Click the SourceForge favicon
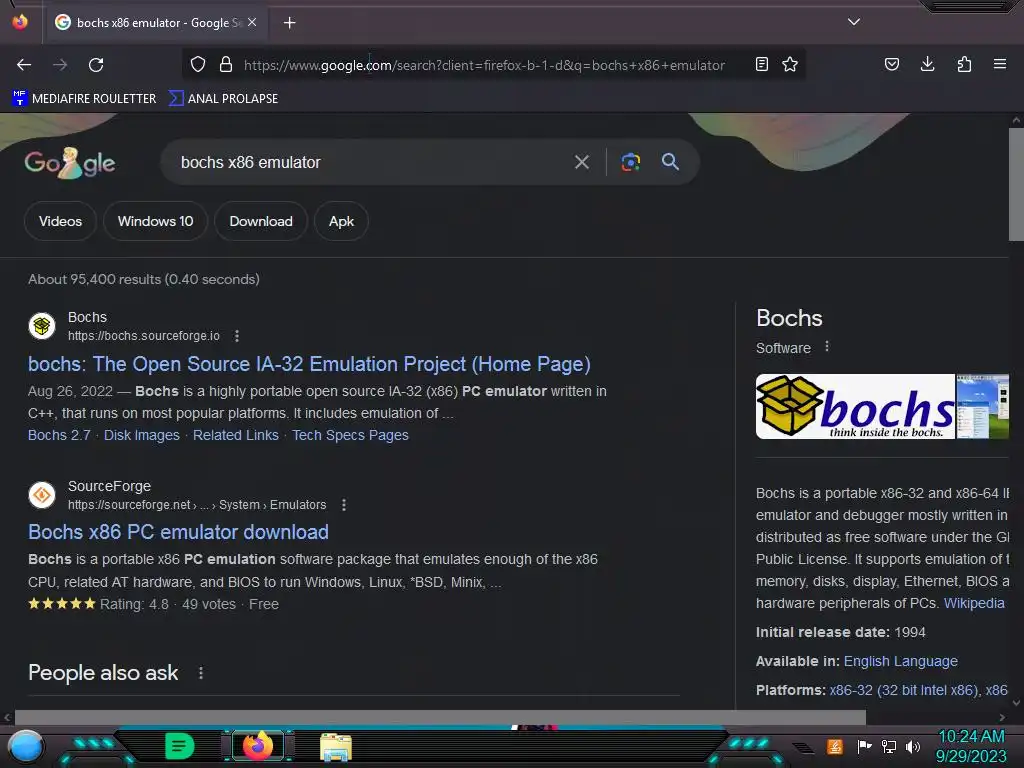The height and width of the screenshot is (768, 1024). point(42,495)
